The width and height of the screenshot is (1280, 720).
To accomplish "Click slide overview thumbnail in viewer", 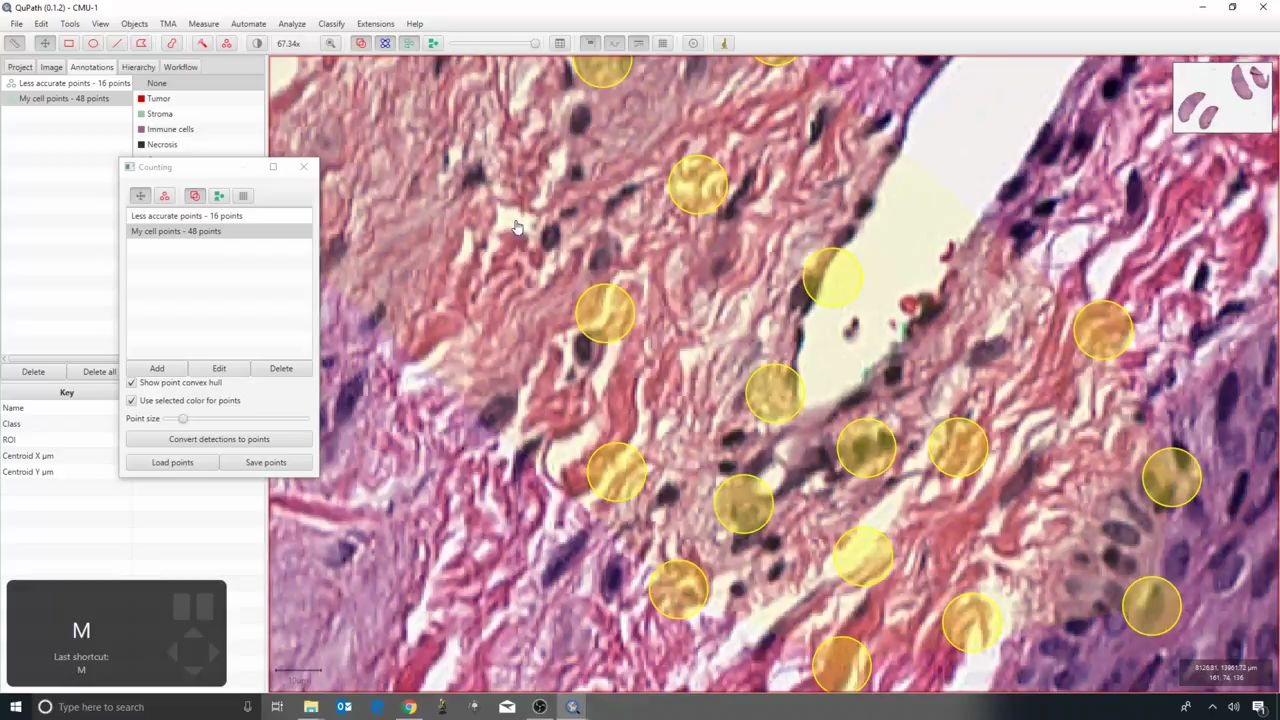I will point(1222,97).
